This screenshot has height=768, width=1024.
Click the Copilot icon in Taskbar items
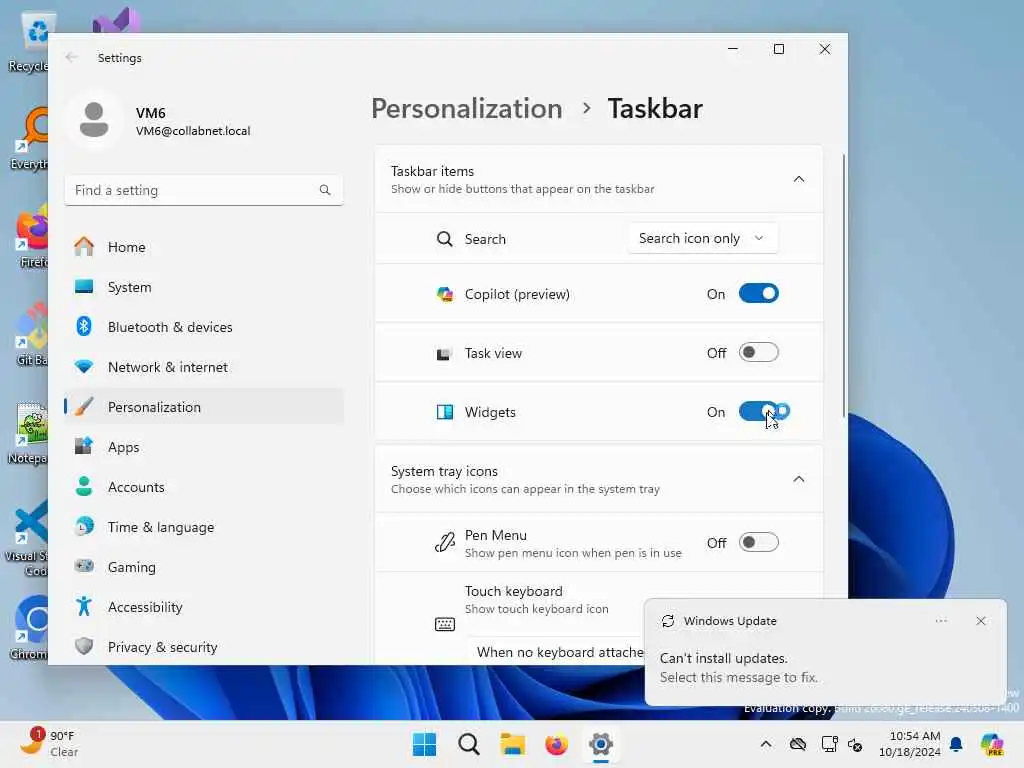click(x=445, y=294)
